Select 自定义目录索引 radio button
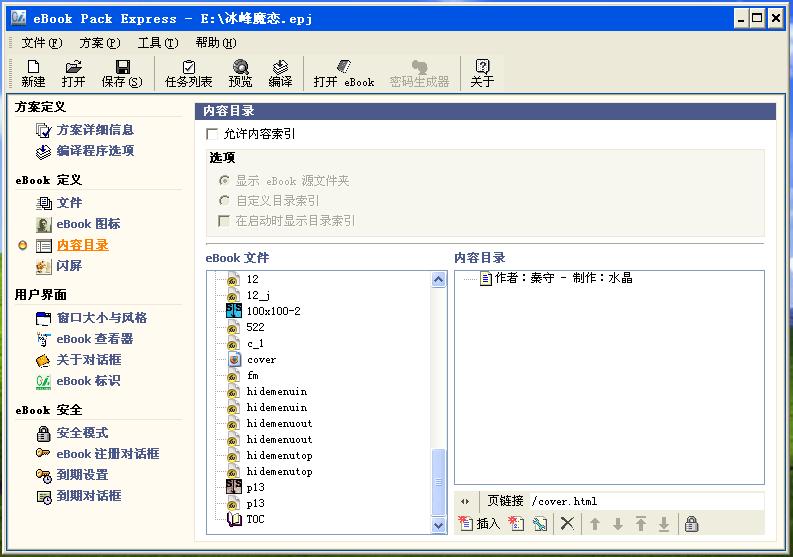This screenshot has height=557, width=793. tap(224, 200)
